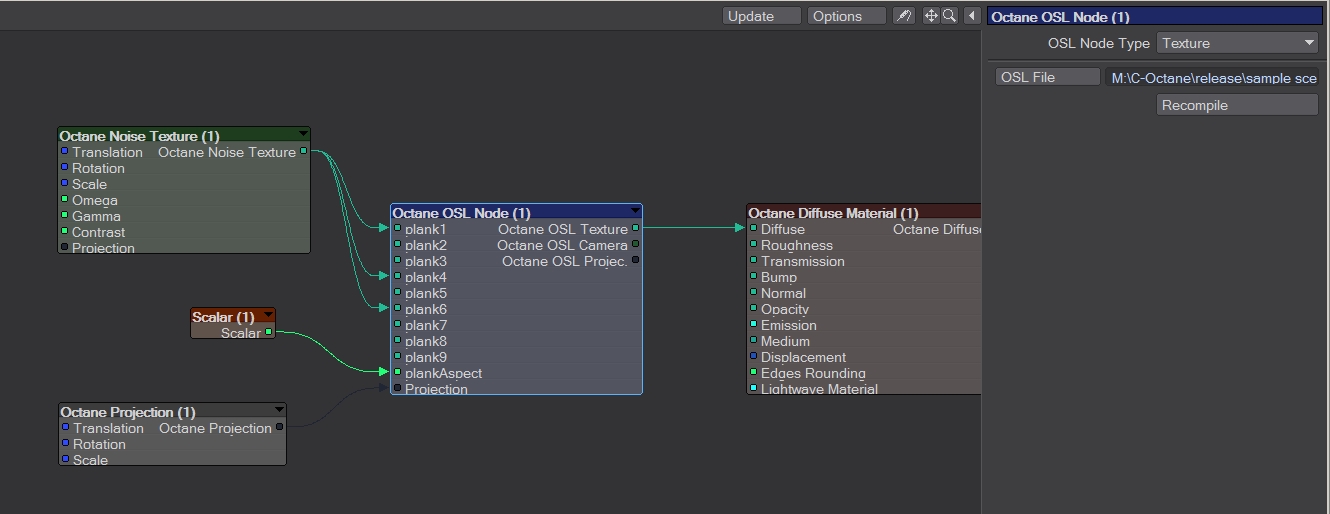The width and height of the screenshot is (1330, 514).
Task: Click the pick/eyedropper tool icon in toolbar
Action: (x=903, y=16)
